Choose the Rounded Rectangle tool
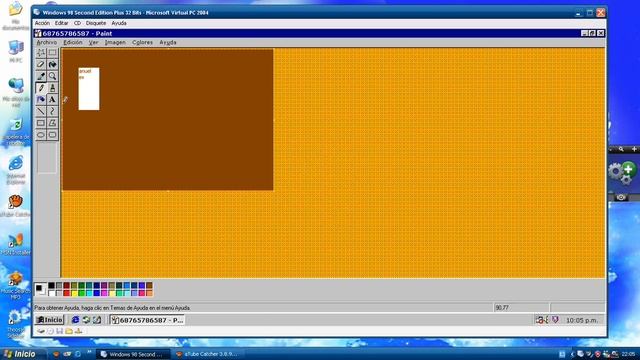The image size is (640, 360). pos(52,135)
